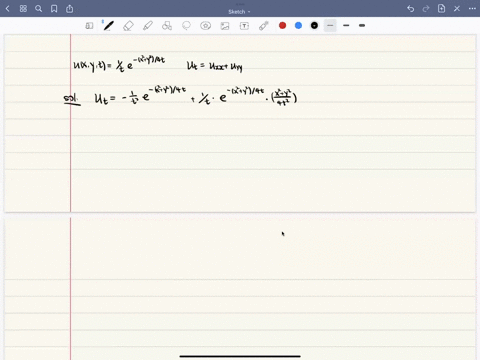Open the Sketch title dropdown
Image resolution: width=480 pixels, height=360 pixels.
point(239,12)
